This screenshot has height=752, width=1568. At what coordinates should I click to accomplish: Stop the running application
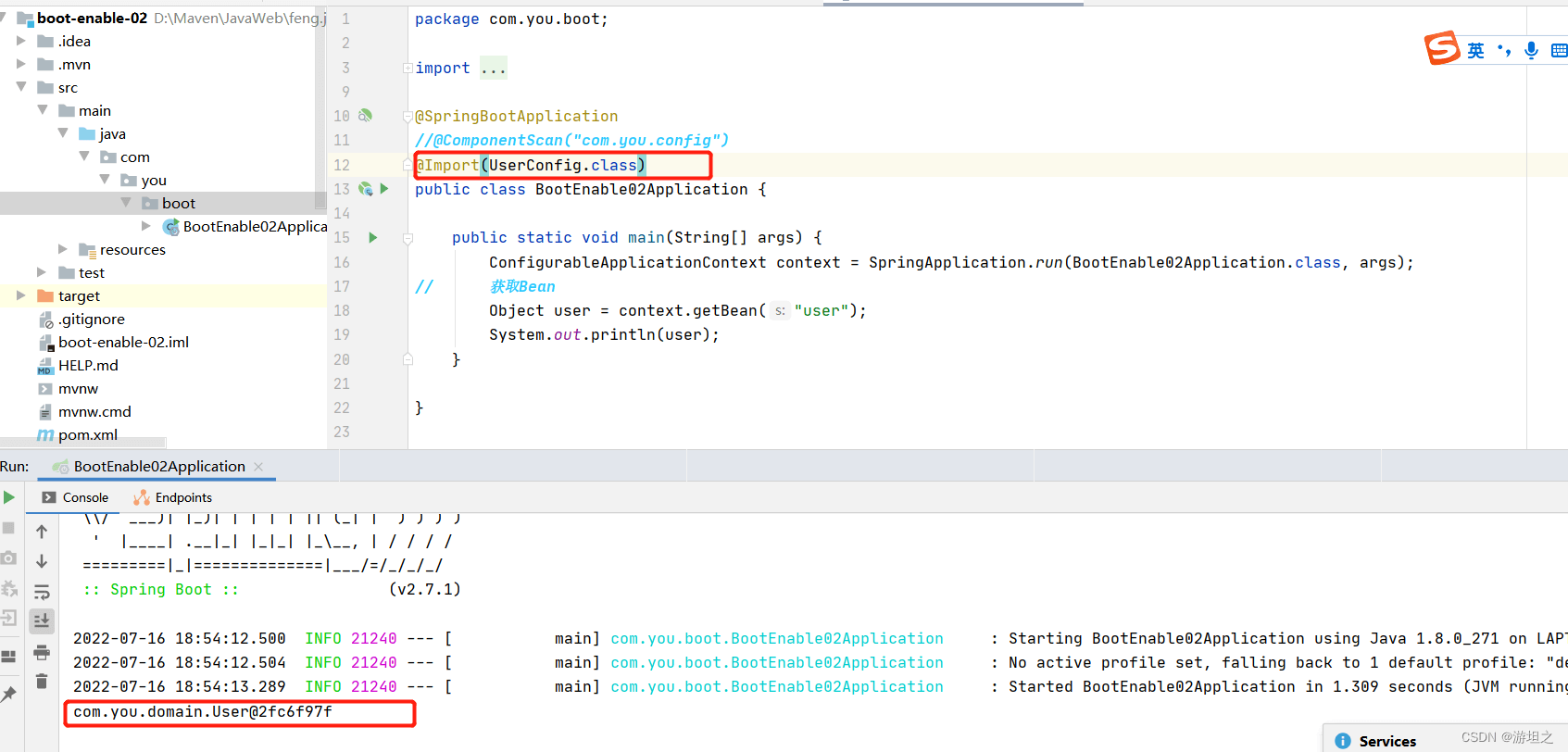pyautogui.click(x=9, y=527)
